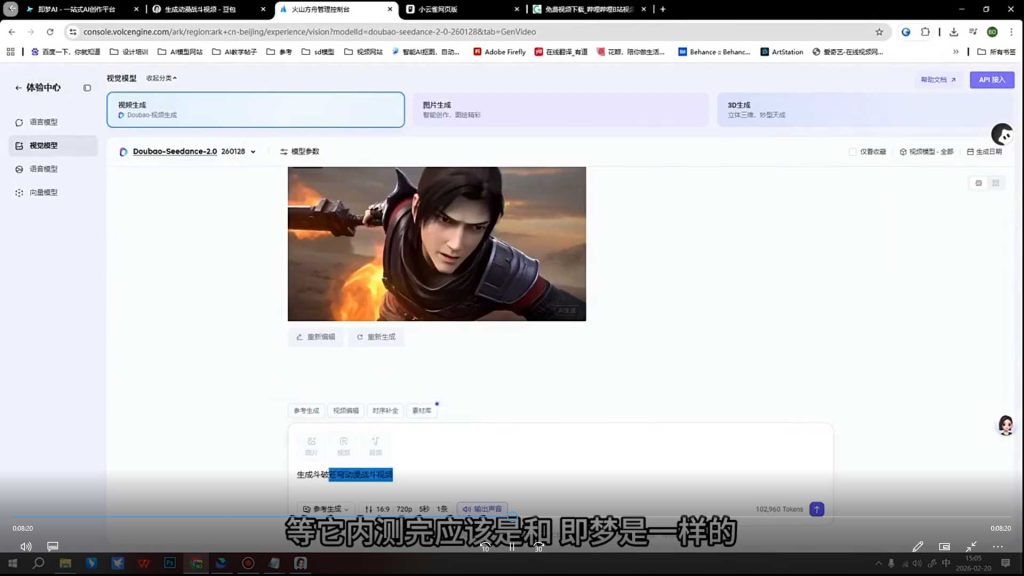
Task: Select the 图片生成 card
Action: point(560,110)
